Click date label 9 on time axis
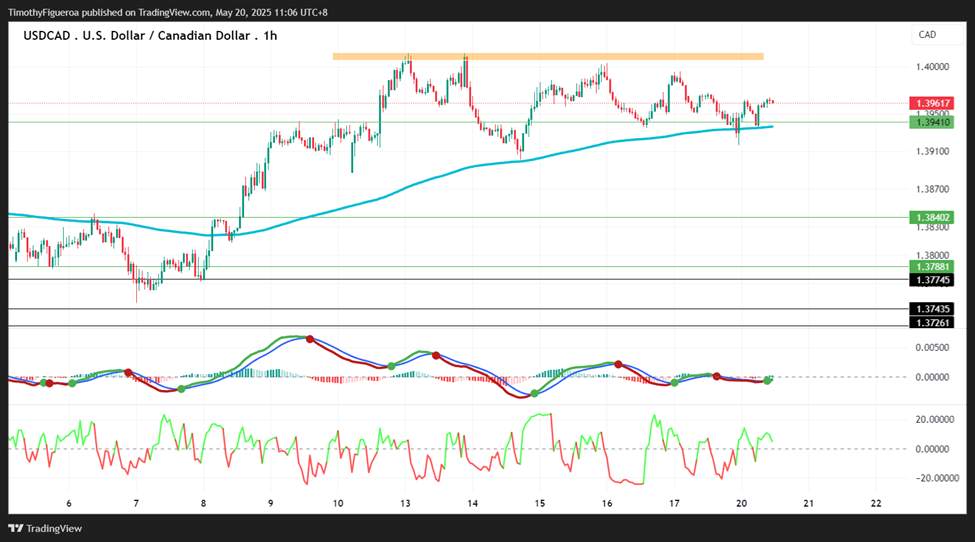Screen dimensions: 975x542 pyautogui.click(x=270, y=503)
